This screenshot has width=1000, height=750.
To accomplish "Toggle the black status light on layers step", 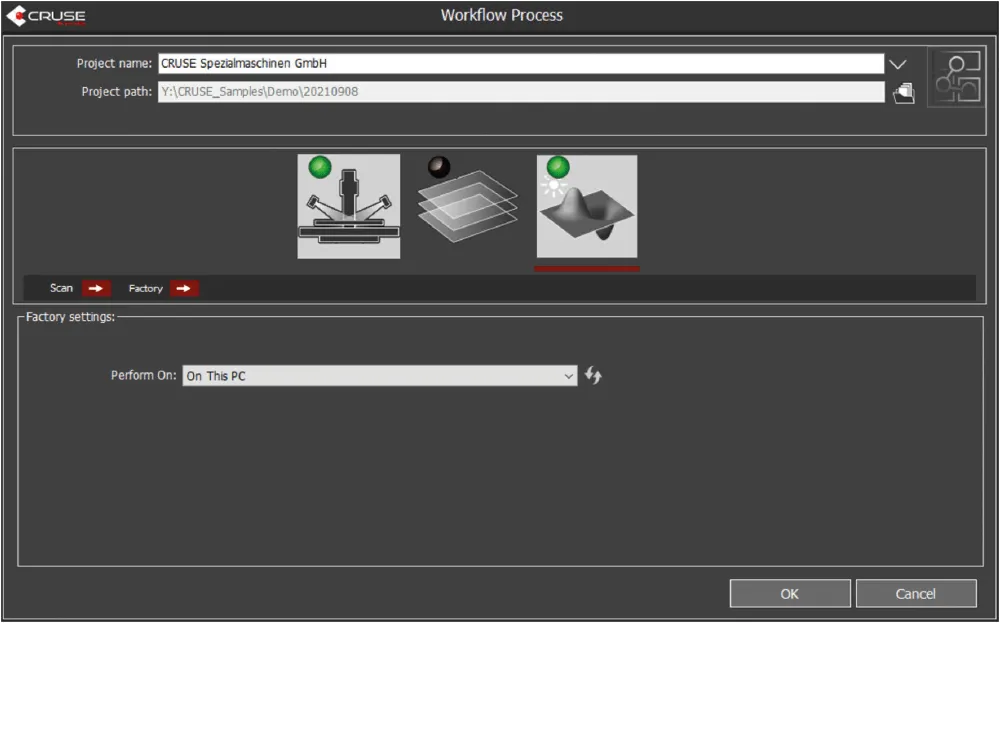I will pos(438,166).
